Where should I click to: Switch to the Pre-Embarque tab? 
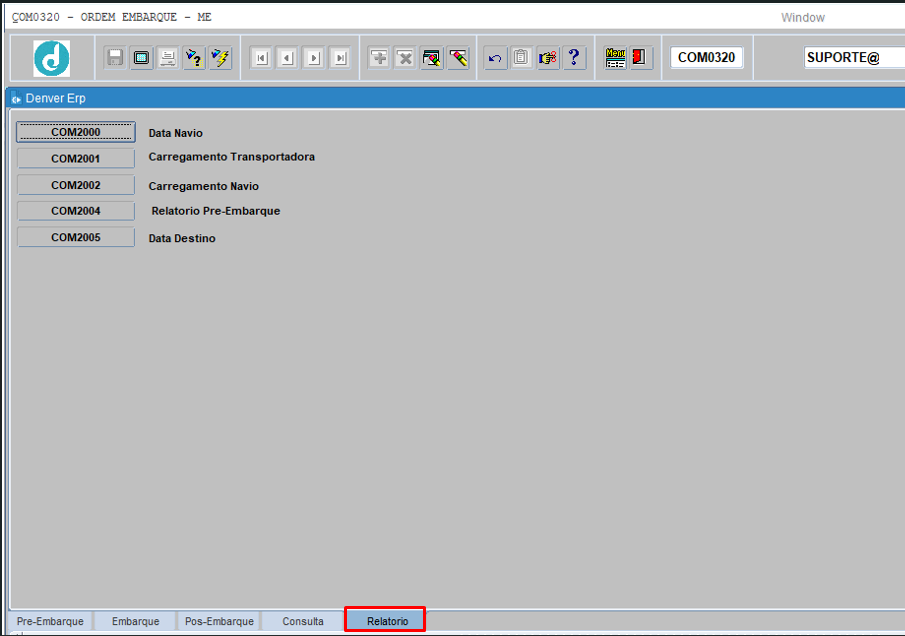[50, 621]
